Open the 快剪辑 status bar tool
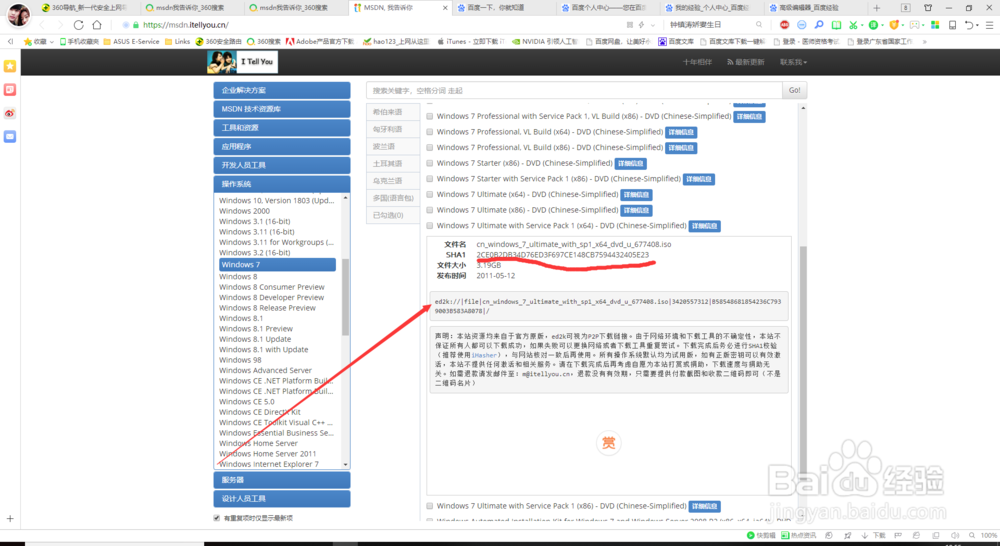1000x546 pixels. (x=761, y=535)
